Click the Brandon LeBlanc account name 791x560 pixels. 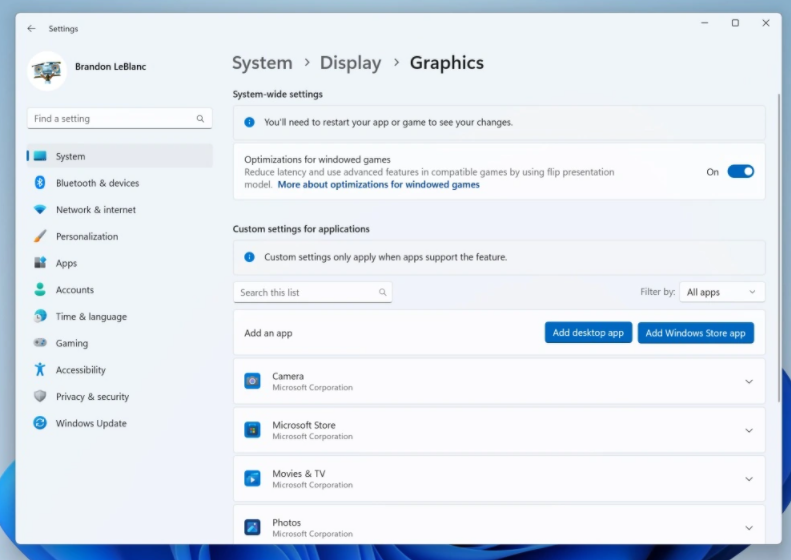110,67
